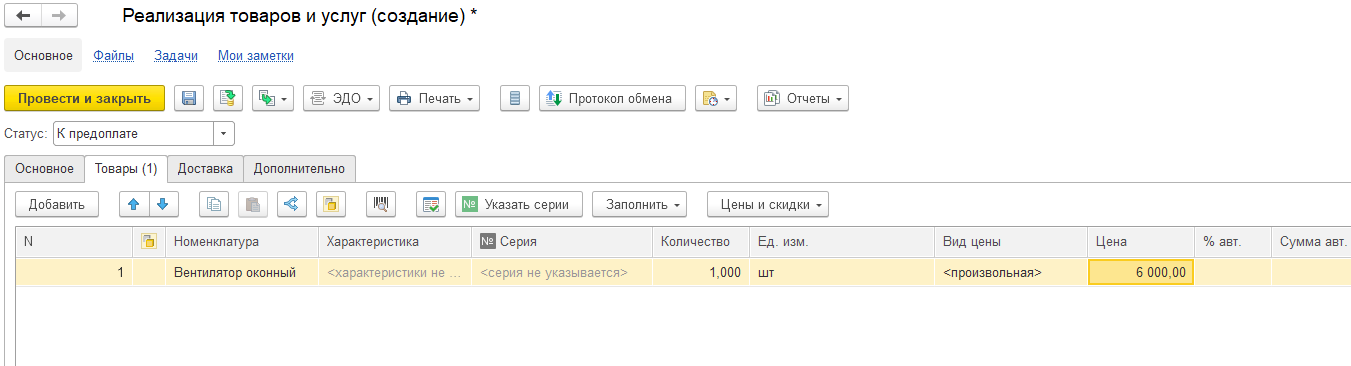Open the Печать dropdown
1351x366 pixels.
(x=434, y=98)
